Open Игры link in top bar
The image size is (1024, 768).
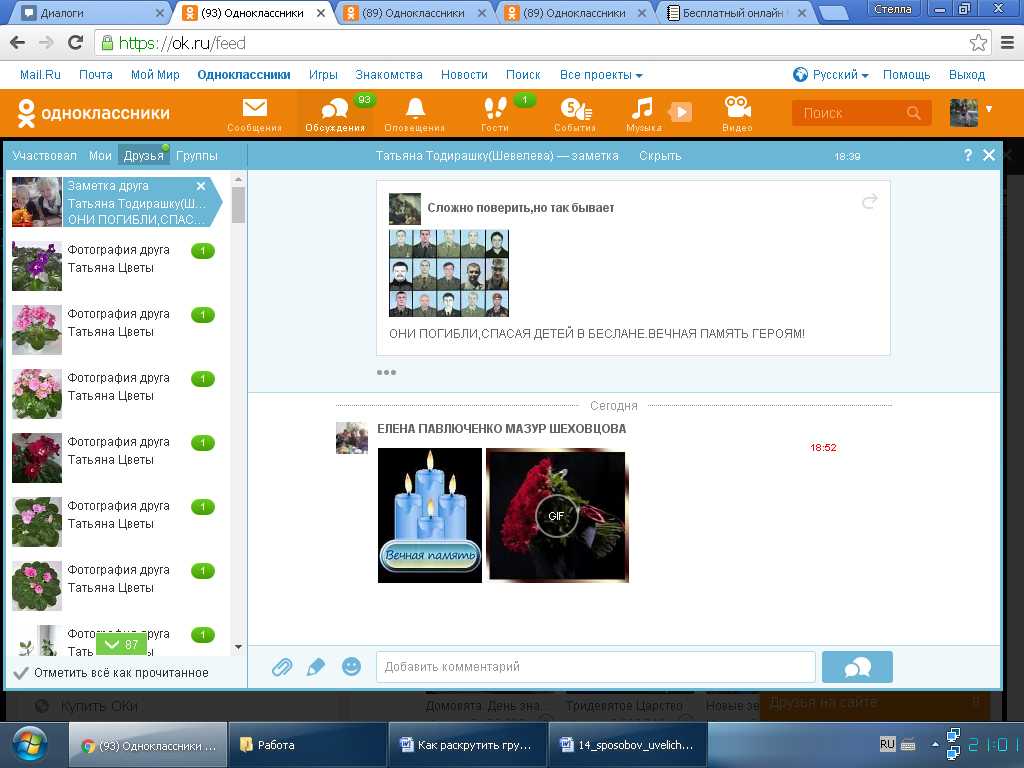pyautogui.click(x=323, y=75)
